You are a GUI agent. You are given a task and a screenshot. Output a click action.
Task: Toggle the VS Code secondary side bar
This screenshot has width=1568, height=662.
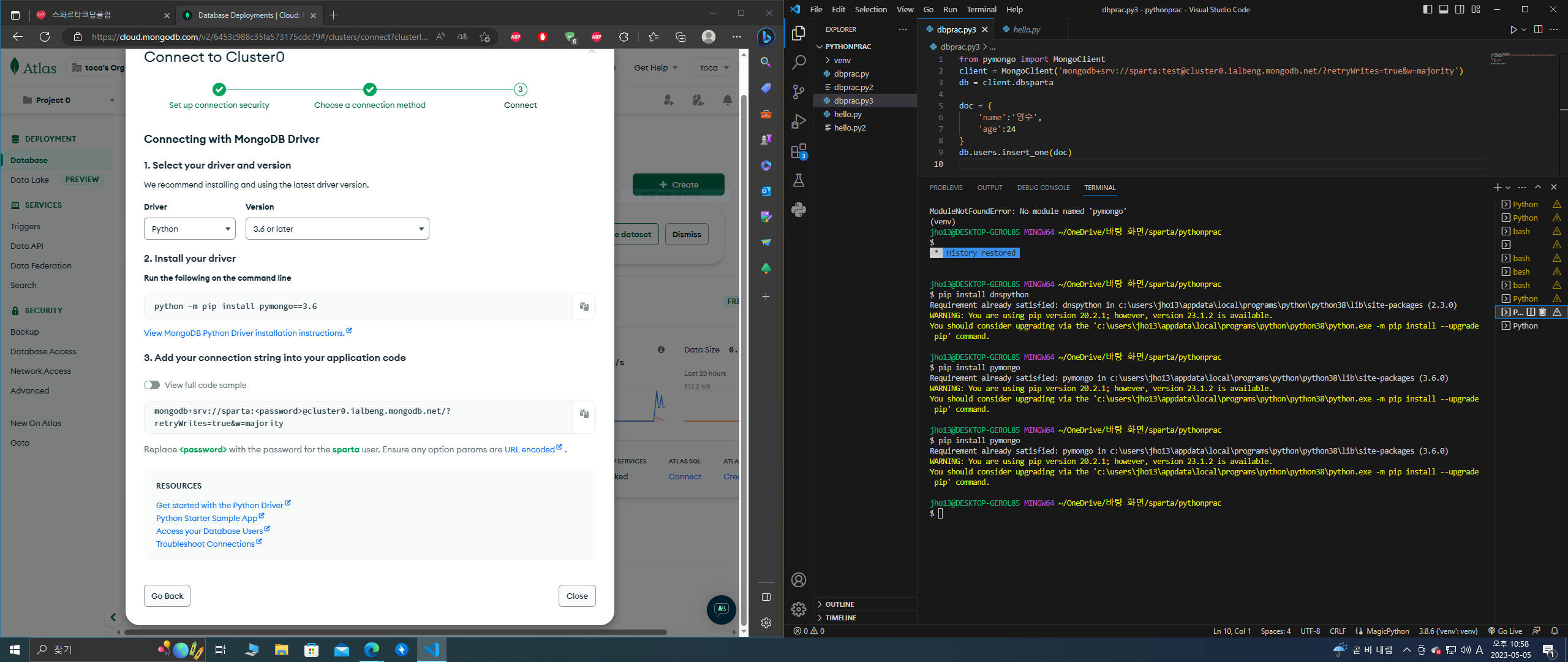pos(1460,9)
